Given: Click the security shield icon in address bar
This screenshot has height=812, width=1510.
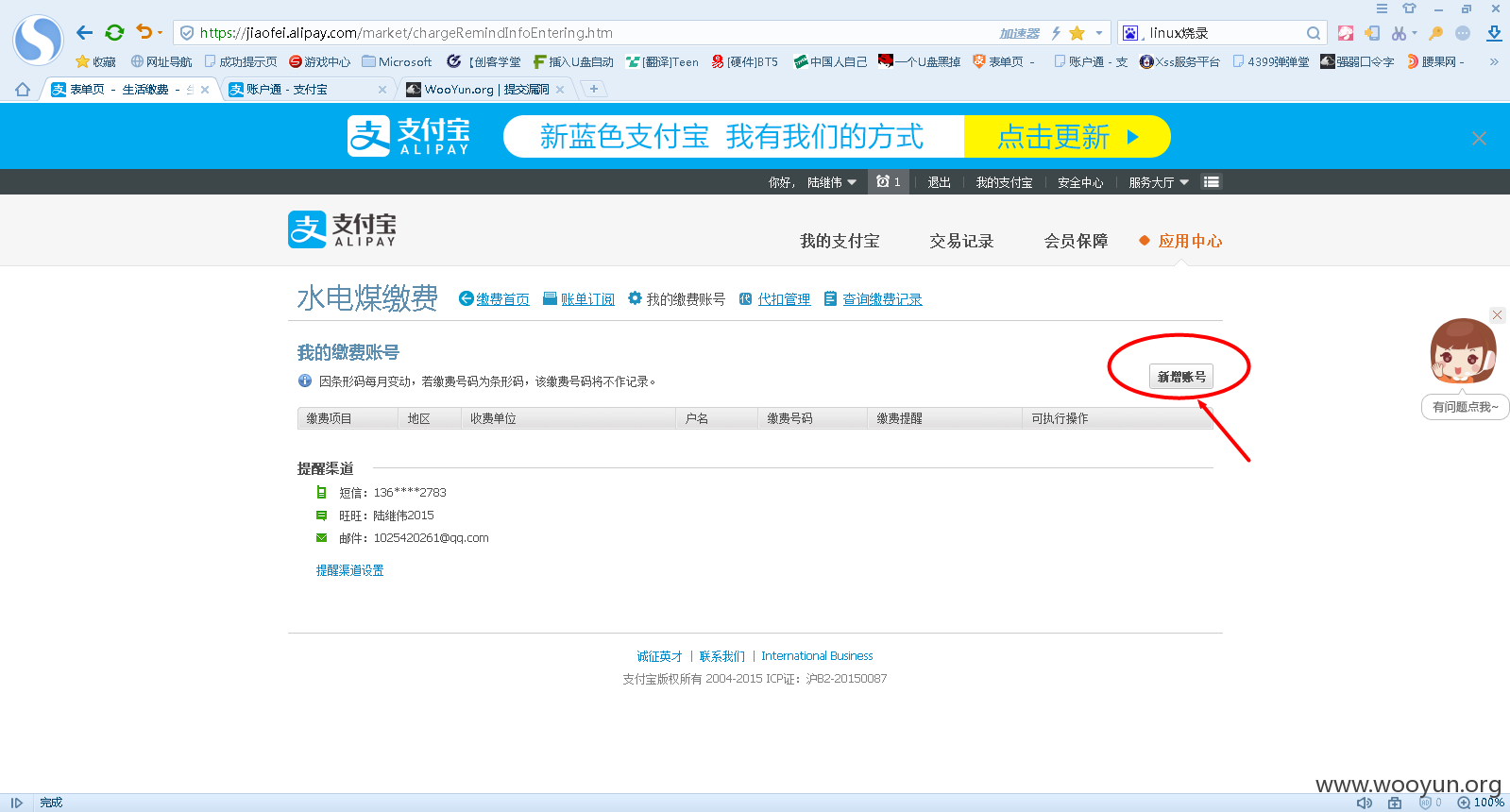Looking at the screenshot, I should coord(187,33).
